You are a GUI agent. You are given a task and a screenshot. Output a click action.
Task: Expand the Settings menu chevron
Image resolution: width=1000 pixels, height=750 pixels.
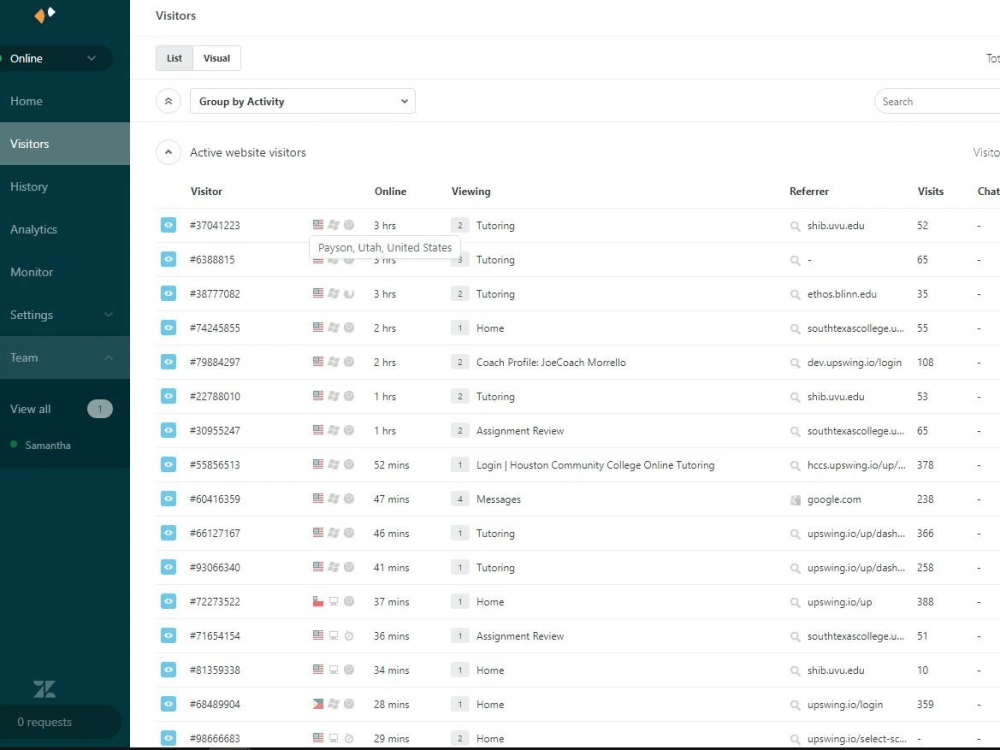108,314
